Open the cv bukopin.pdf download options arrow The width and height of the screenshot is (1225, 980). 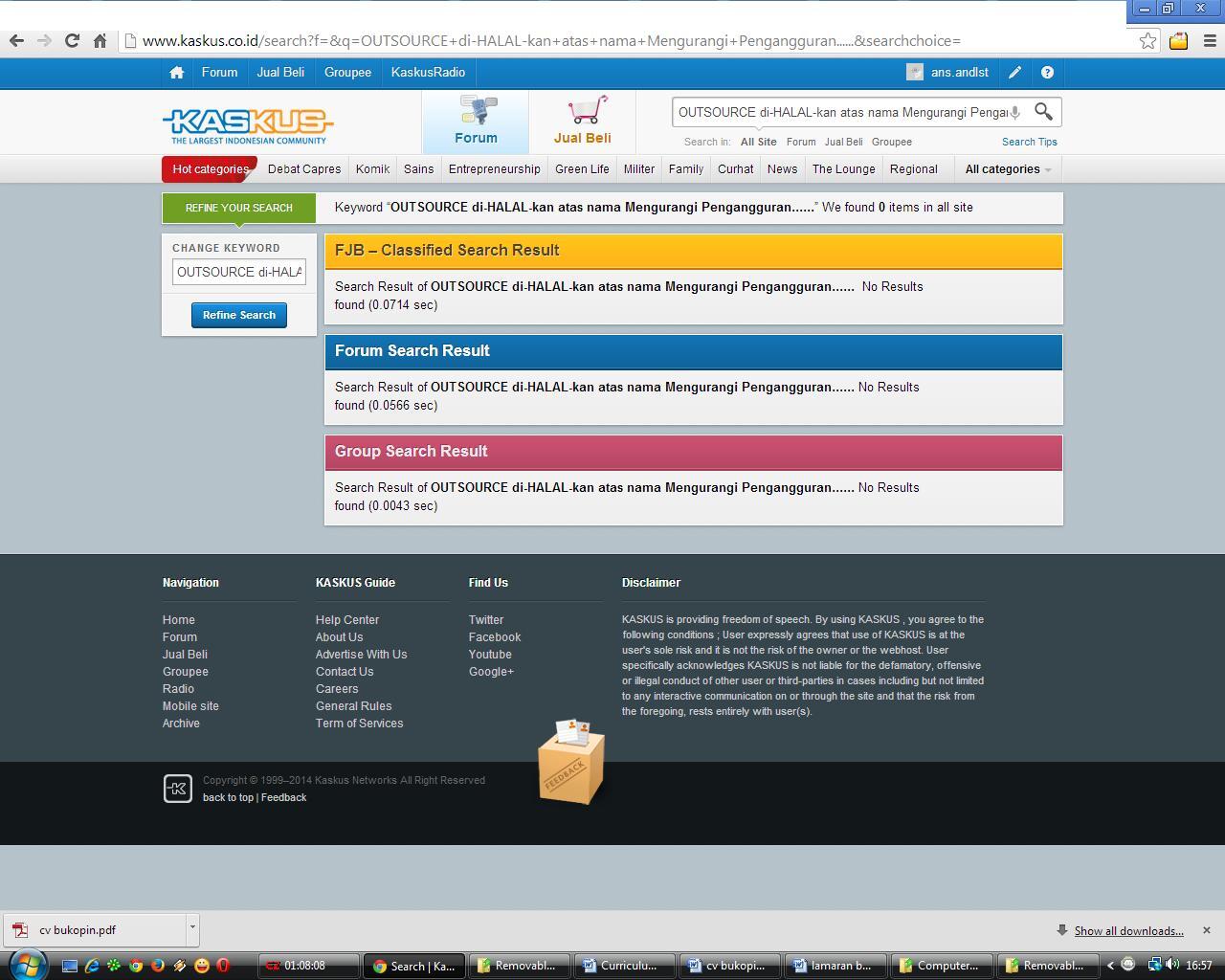(192, 928)
